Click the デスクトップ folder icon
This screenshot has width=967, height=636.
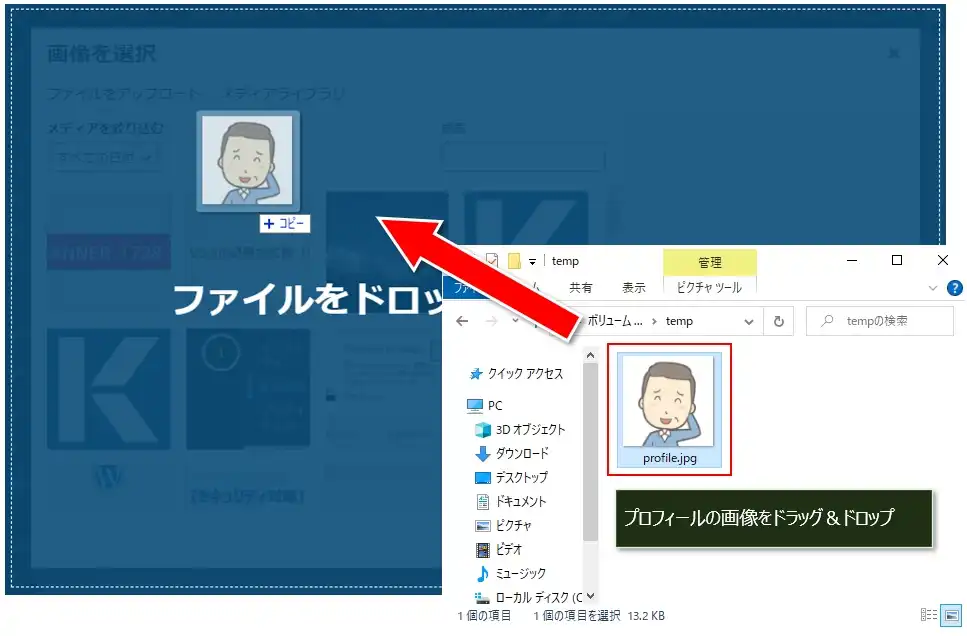pyautogui.click(x=484, y=478)
